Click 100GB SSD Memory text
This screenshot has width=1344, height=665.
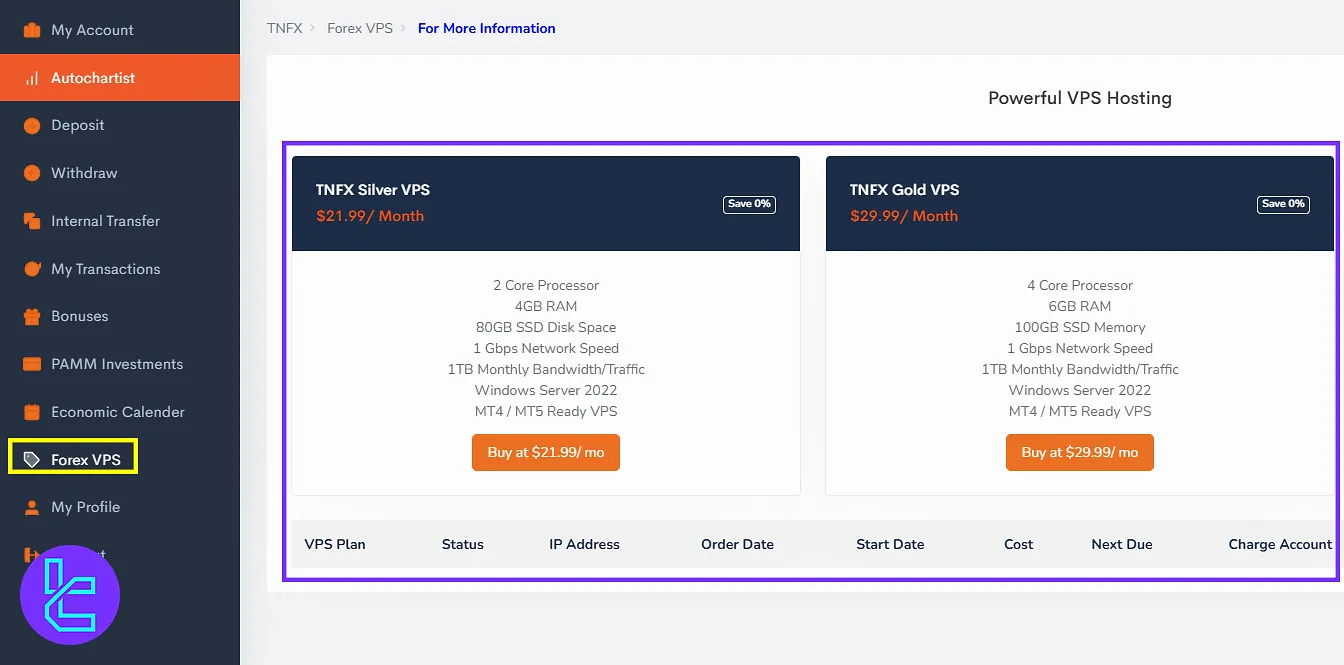[x=1080, y=327]
